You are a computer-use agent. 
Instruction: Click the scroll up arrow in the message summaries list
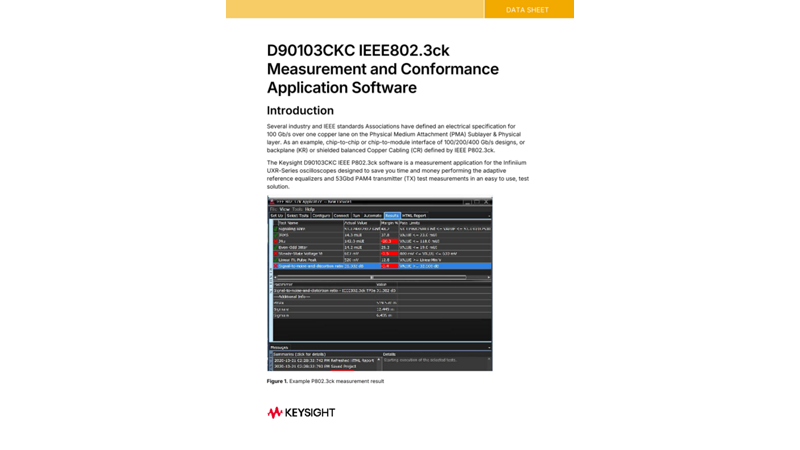[x=379, y=360]
